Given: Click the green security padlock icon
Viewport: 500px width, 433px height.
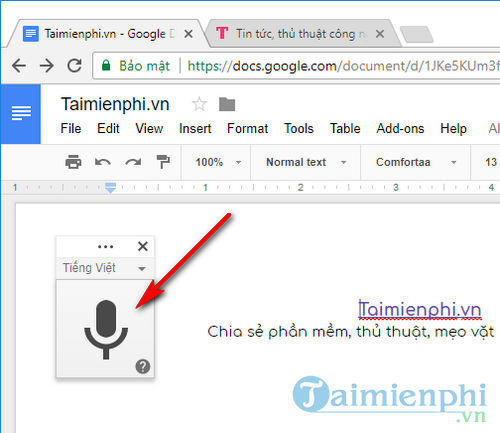Looking at the screenshot, I should tap(106, 65).
